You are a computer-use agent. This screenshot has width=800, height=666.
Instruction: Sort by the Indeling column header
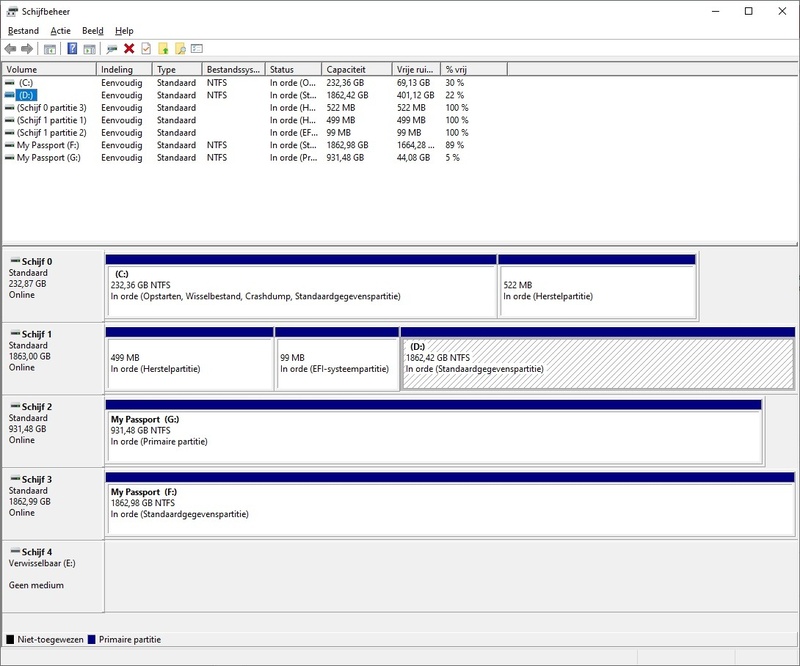click(124, 69)
